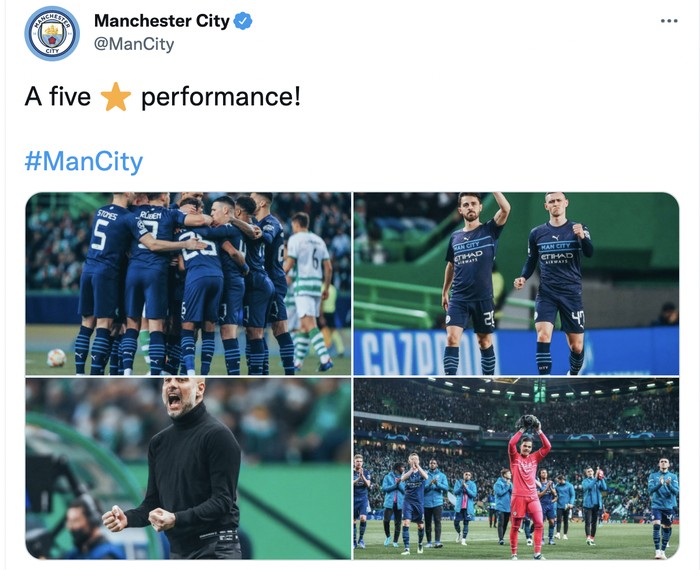Open photo of two players saluting fans
700x570 pixels.
point(517,284)
